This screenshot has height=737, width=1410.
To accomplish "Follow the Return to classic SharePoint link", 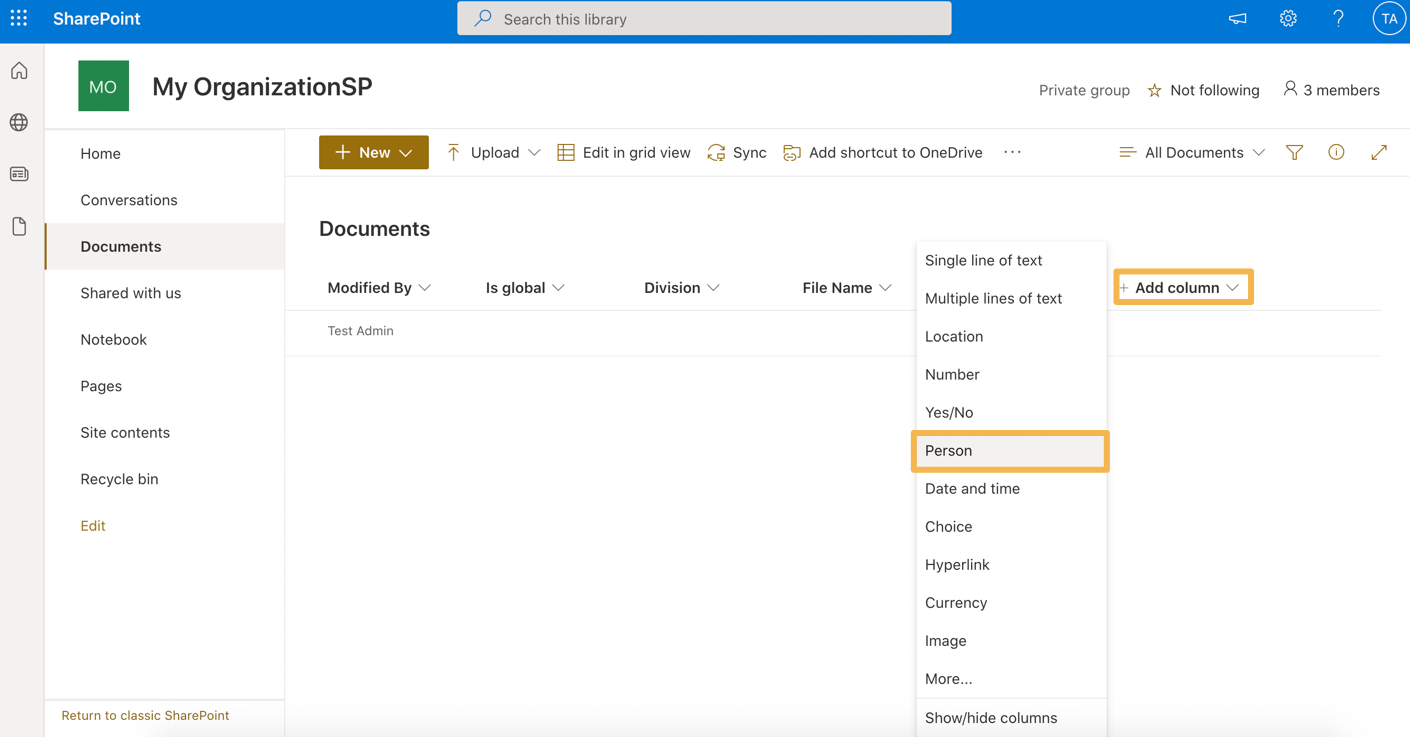I will (x=145, y=716).
